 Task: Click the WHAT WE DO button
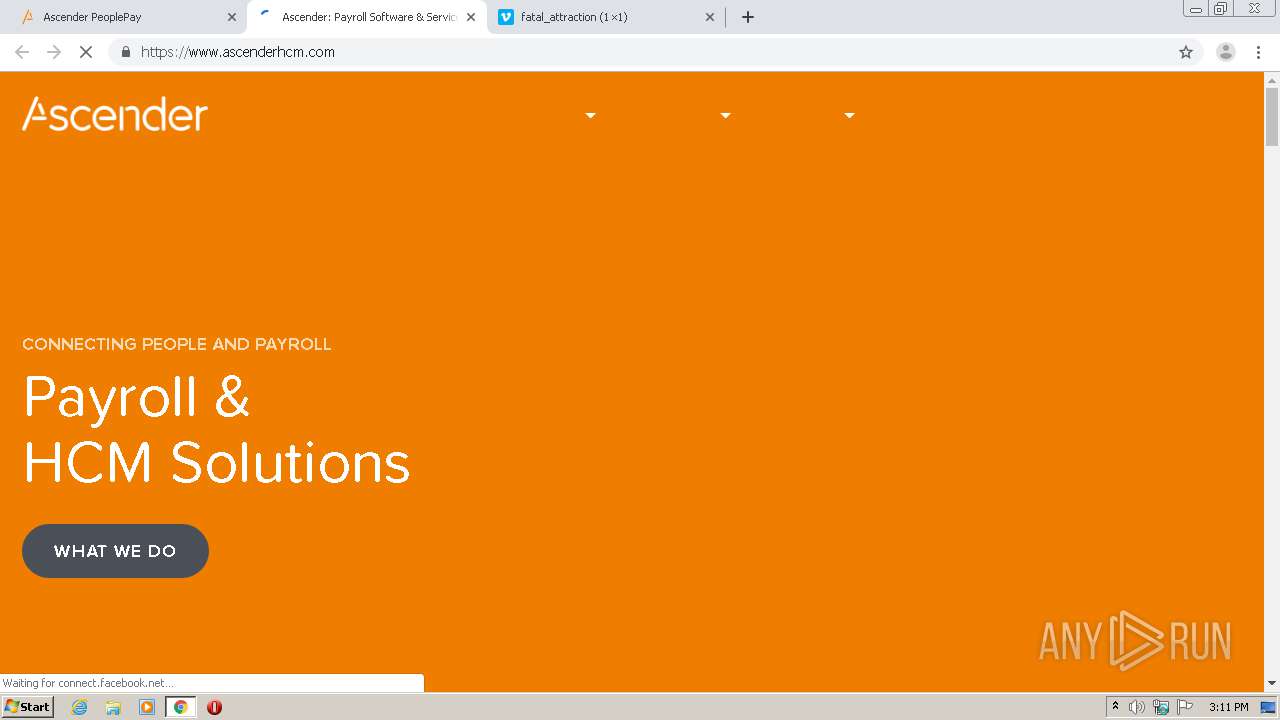tap(115, 551)
